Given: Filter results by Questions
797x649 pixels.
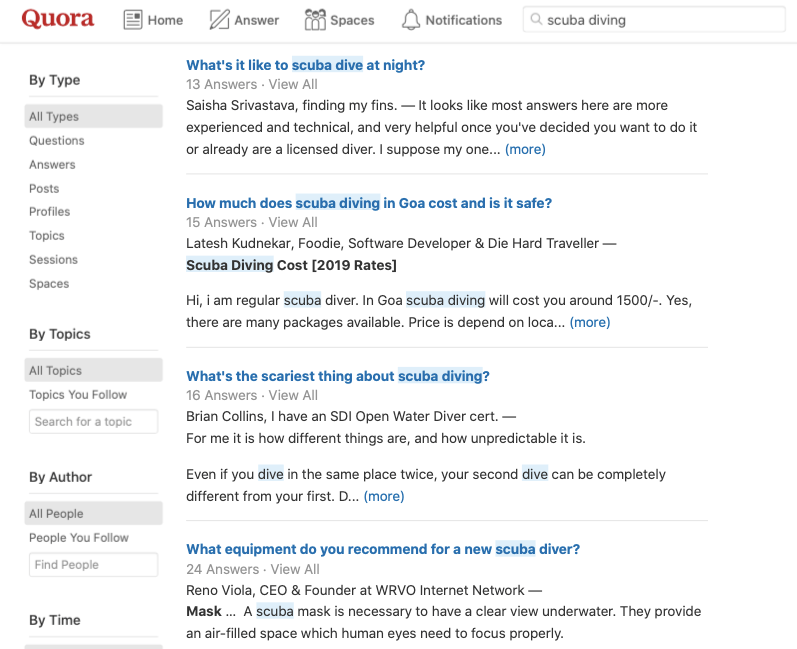Looking at the screenshot, I should coord(56,141).
